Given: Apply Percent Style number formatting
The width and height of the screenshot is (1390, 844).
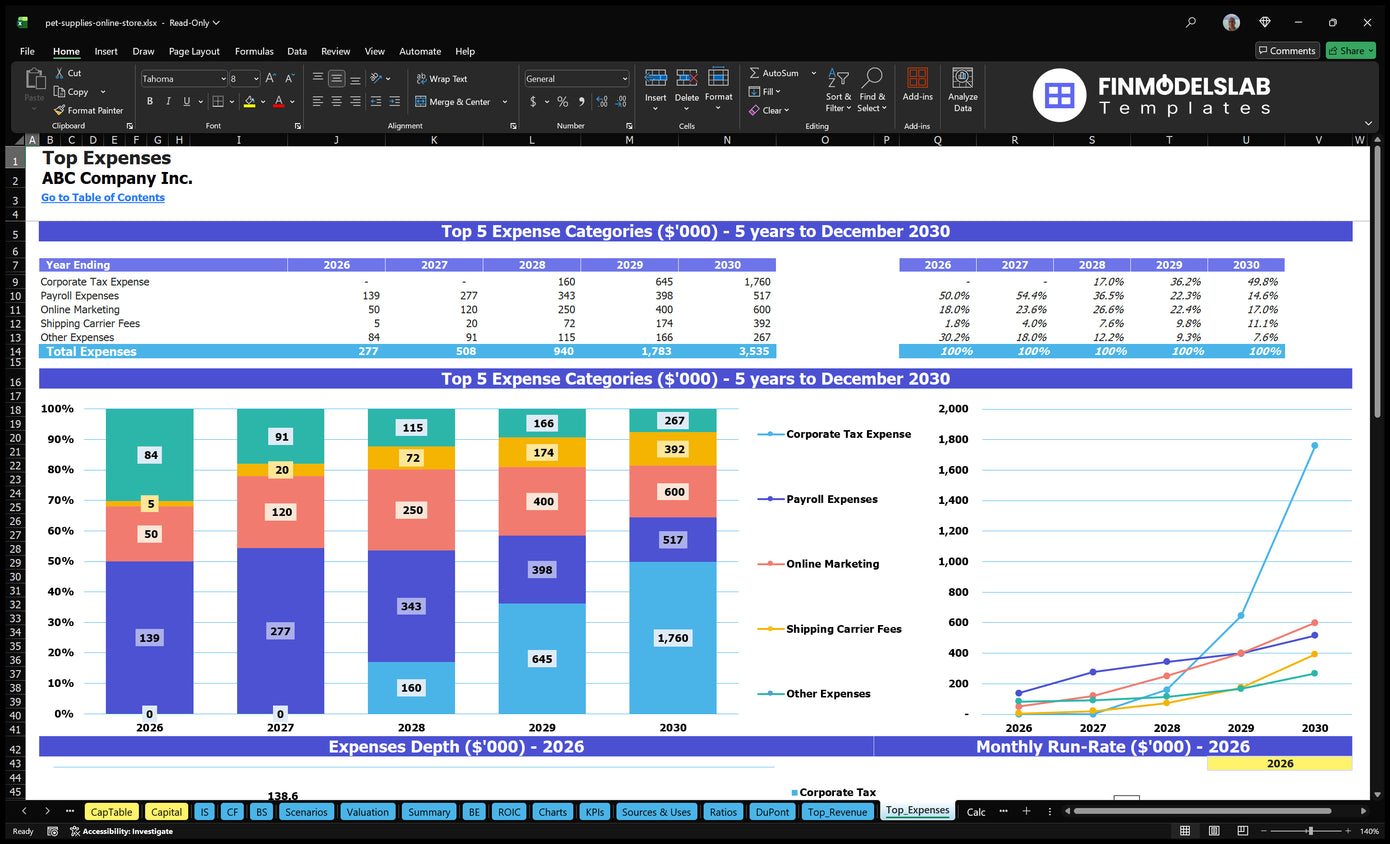Looking at the screenshot, I should tap(565, 101).
